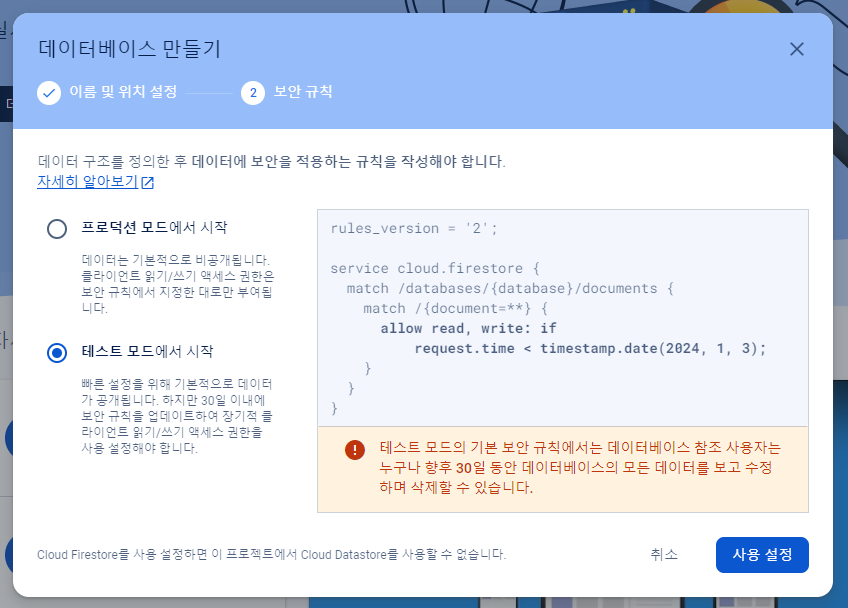Image resolution: width=848 pixels, height=608 pixels.
Task: Click the 데이터베이스 만들기 dialog title
Action: click(x=129, y=49)
